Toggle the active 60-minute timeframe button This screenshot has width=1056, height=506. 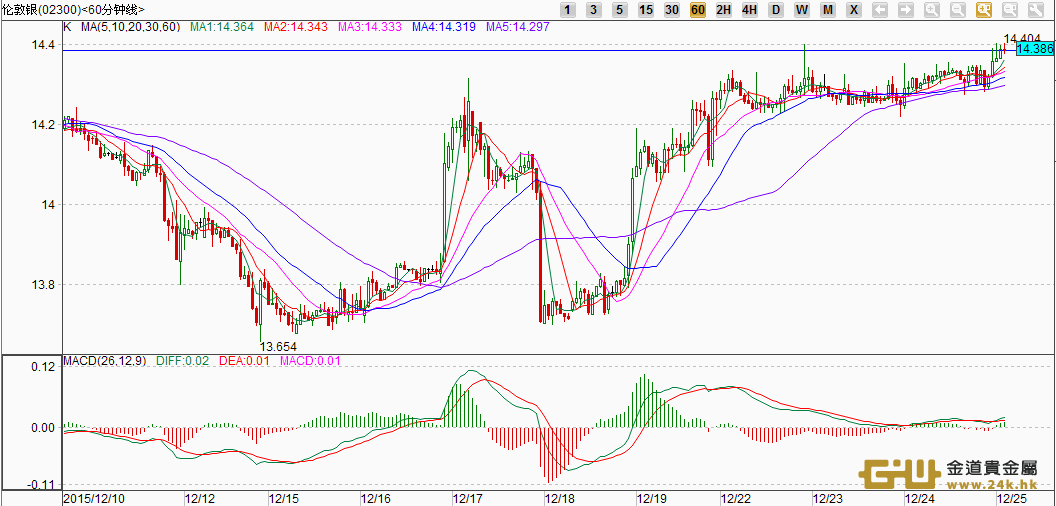coord(698,10)
